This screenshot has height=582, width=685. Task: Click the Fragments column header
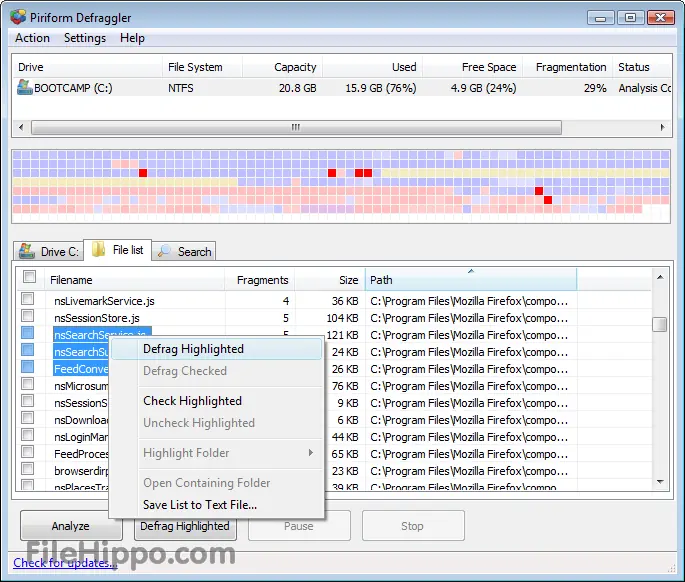click(x=260, y=280)
